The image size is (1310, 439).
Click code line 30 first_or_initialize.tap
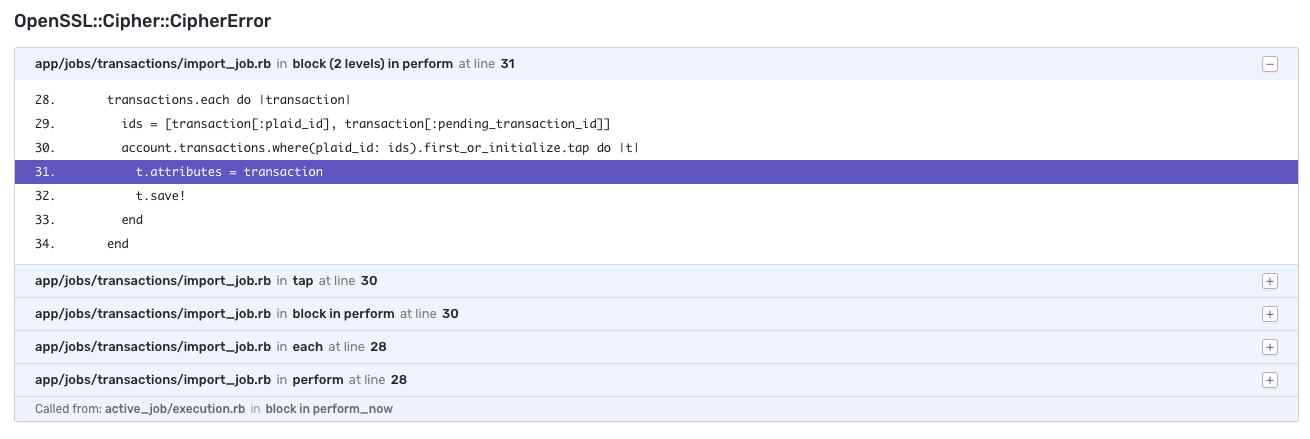[379, 148]
